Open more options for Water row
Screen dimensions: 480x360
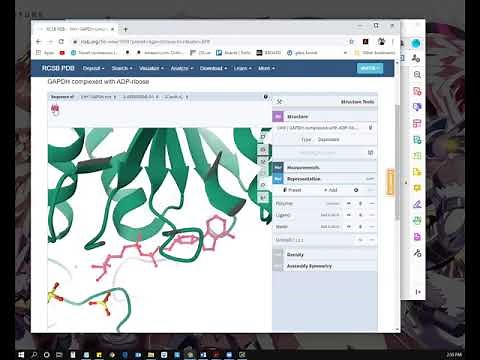tap(372, 227)
